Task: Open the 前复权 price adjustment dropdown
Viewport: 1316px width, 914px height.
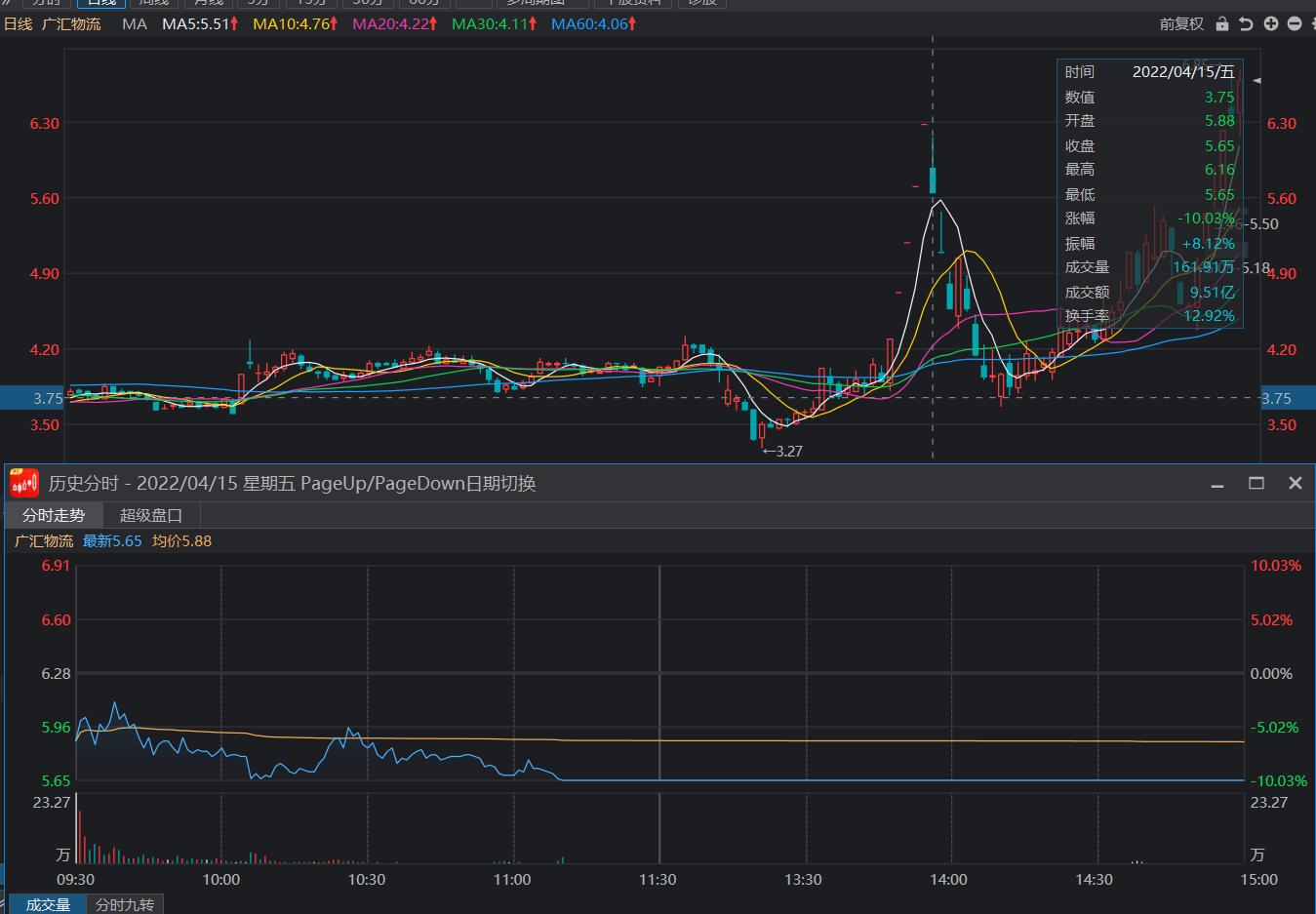Action: [1181, 23]
